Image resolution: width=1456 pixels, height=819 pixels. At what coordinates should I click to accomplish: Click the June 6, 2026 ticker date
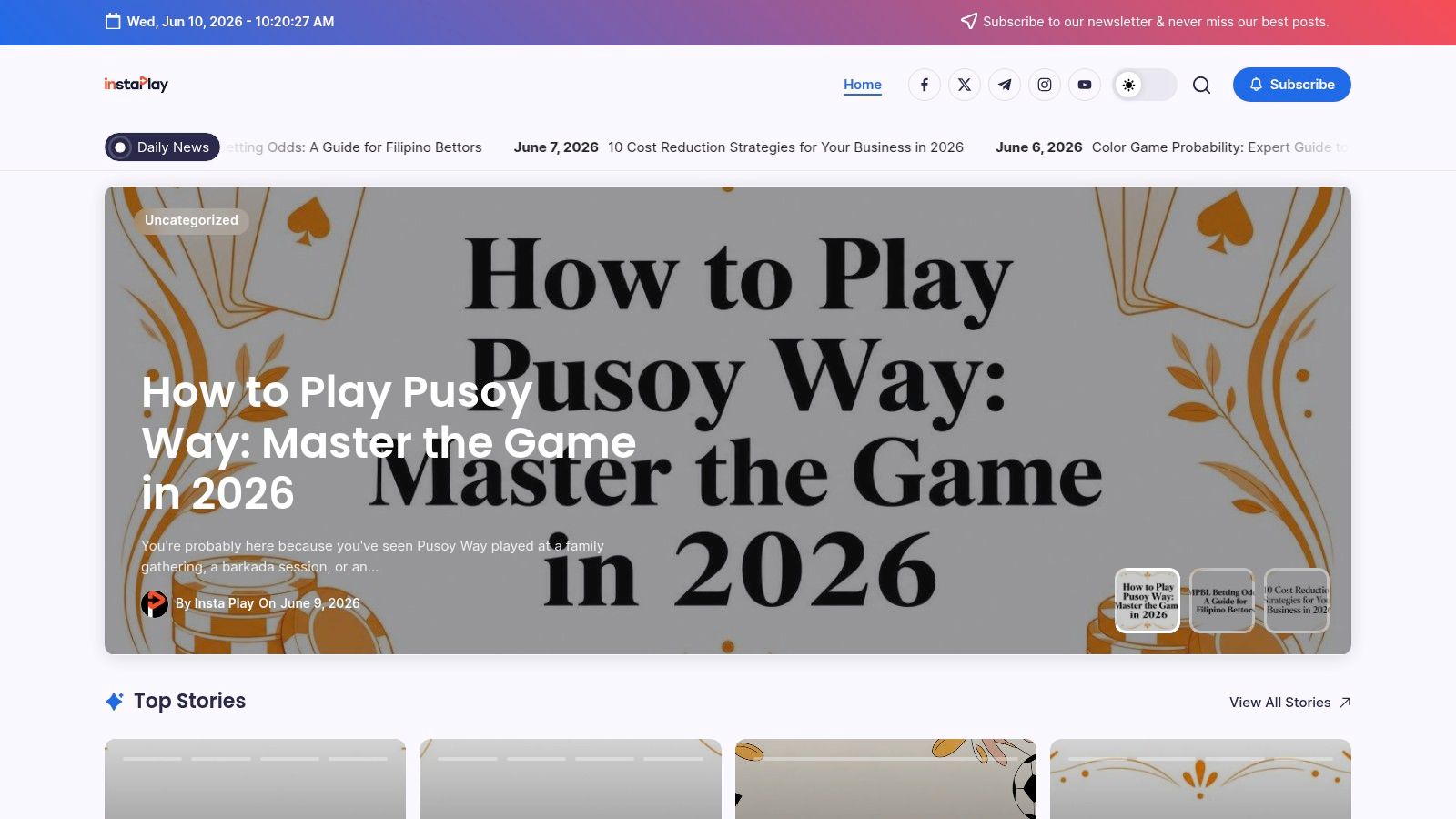pyautogui.click(x=1038, y=147)
